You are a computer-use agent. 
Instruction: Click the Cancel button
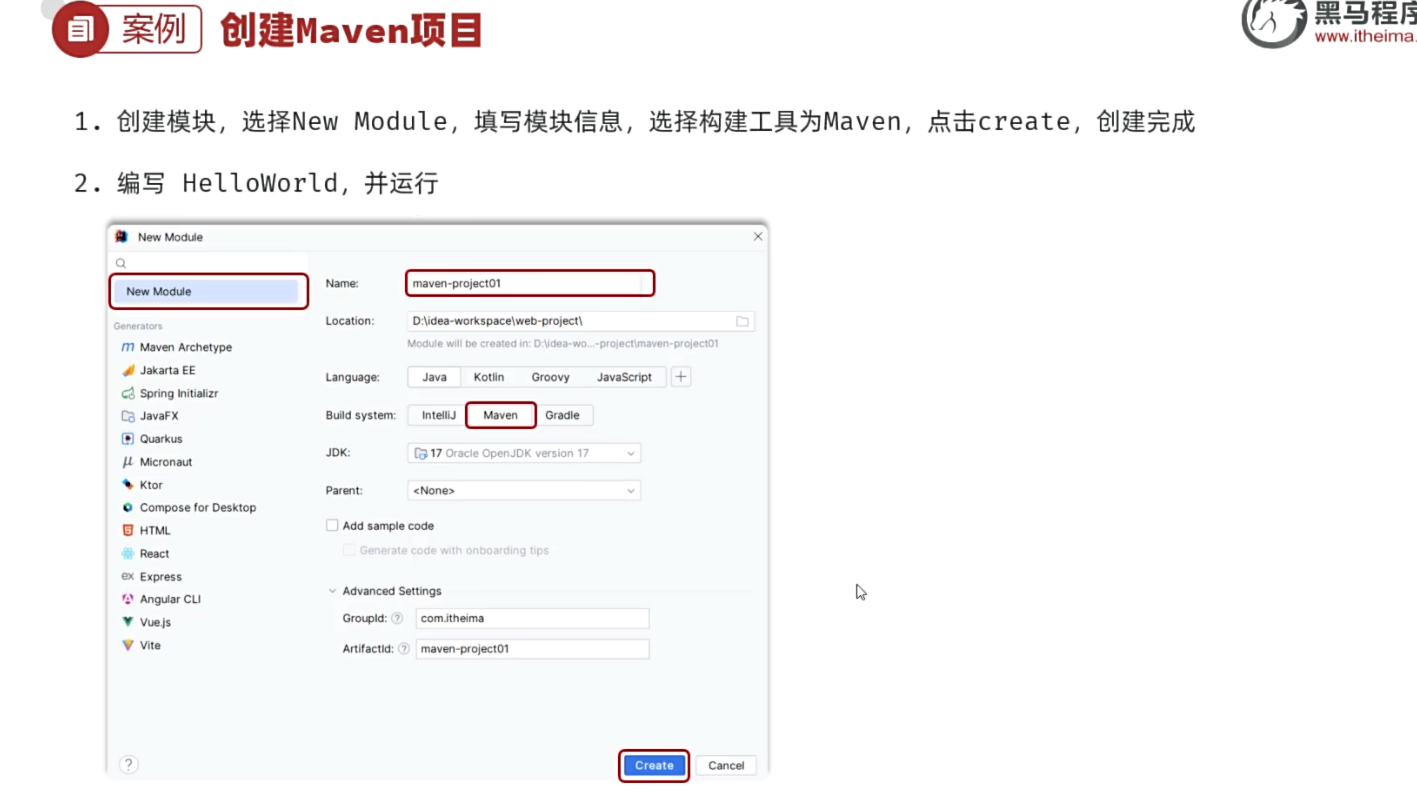tap(726, 765)
